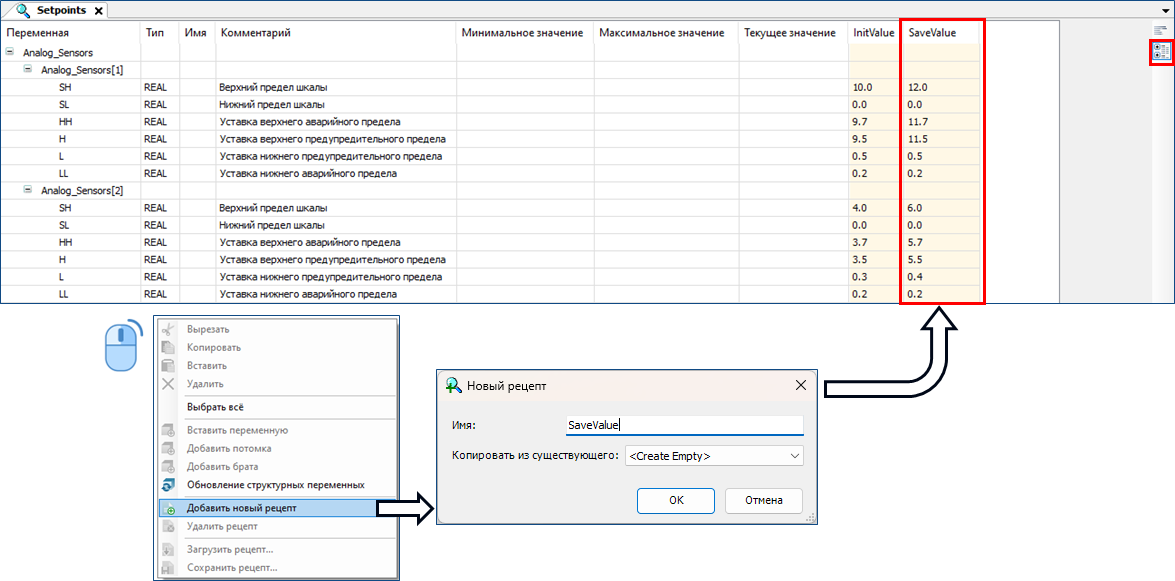The width and height of the screenshot is (1175, 581).
Task: Open the tab list arrow at top right
Action: click(1164, 7)
